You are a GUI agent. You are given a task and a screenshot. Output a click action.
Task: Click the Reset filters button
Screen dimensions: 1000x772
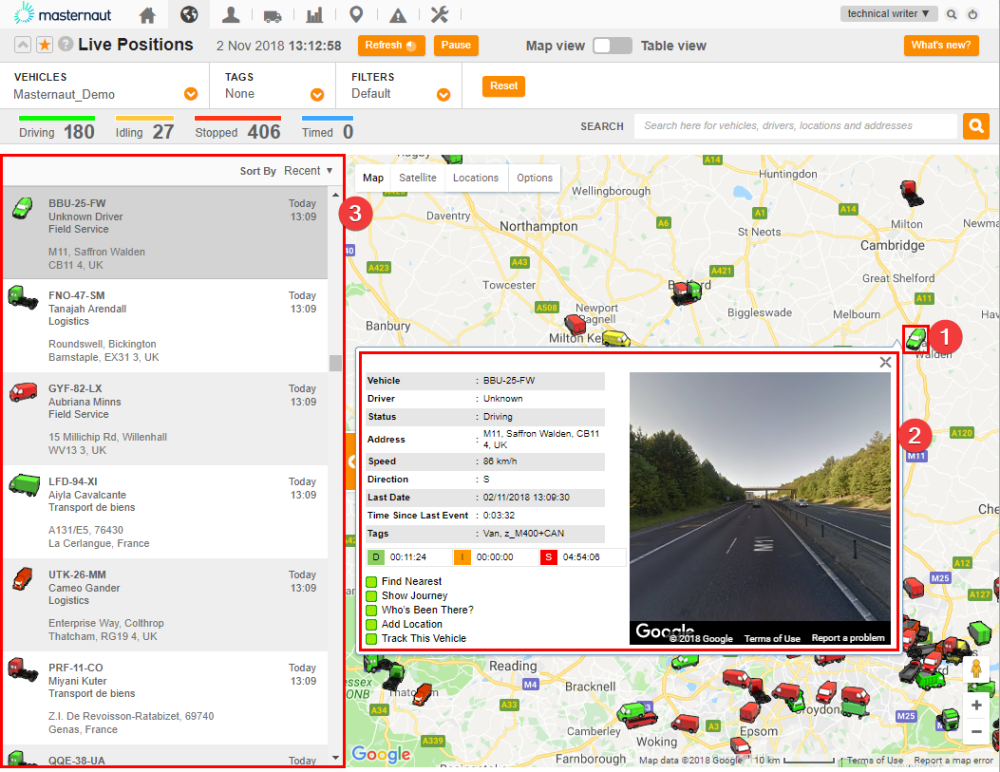pos(504,86)
